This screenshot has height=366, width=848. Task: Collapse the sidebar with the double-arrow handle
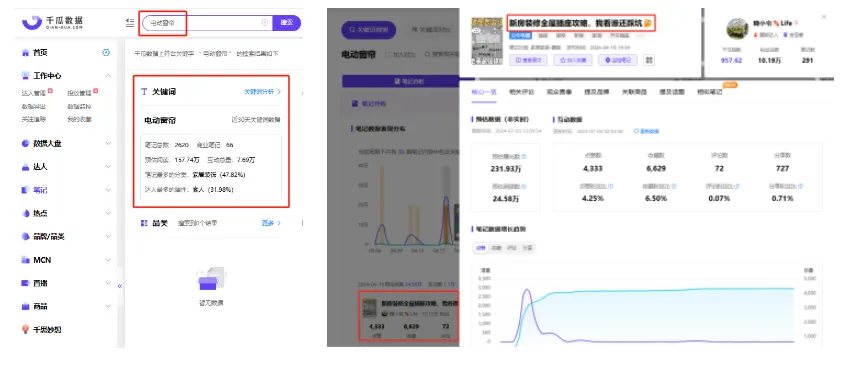[120, 285]
